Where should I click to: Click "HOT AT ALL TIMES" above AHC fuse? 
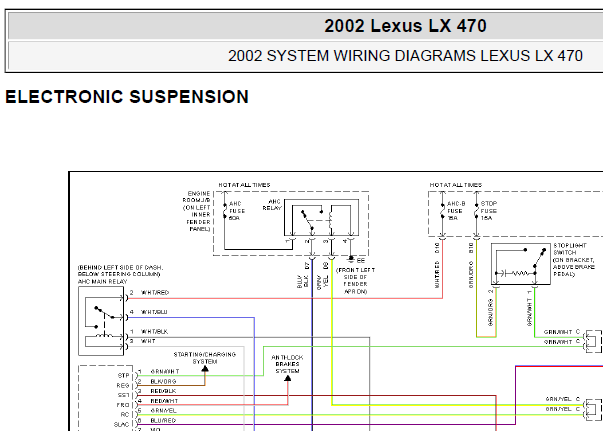(244, 185)
